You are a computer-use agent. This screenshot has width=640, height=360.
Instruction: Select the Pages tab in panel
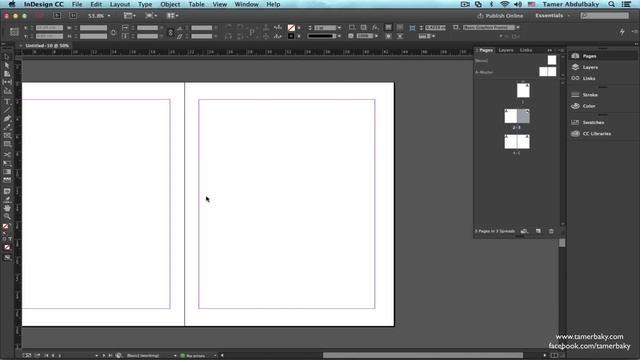point(486,50)
